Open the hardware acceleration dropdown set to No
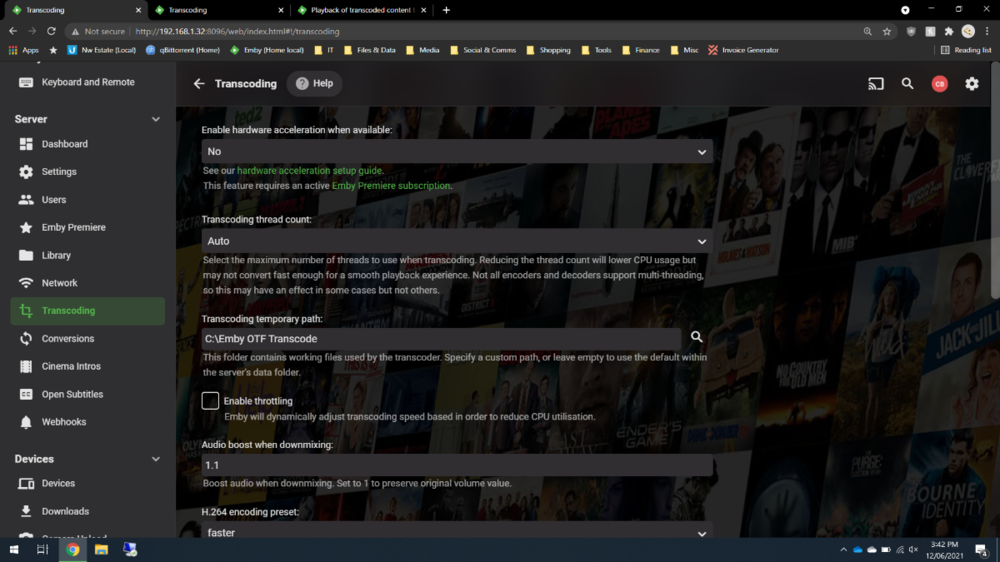This screenshot has width=1000, height=562. coord(457,152)
